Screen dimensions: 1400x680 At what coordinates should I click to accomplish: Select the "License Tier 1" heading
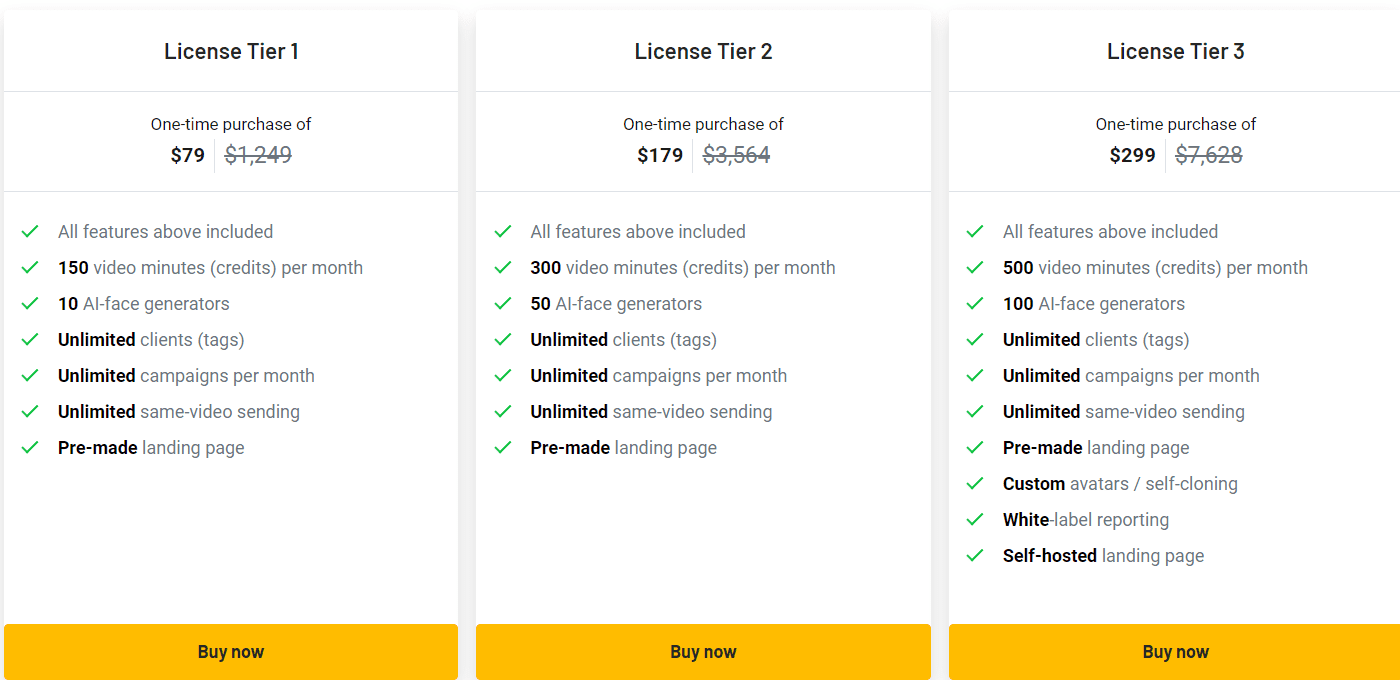click(x=231, y=51)
